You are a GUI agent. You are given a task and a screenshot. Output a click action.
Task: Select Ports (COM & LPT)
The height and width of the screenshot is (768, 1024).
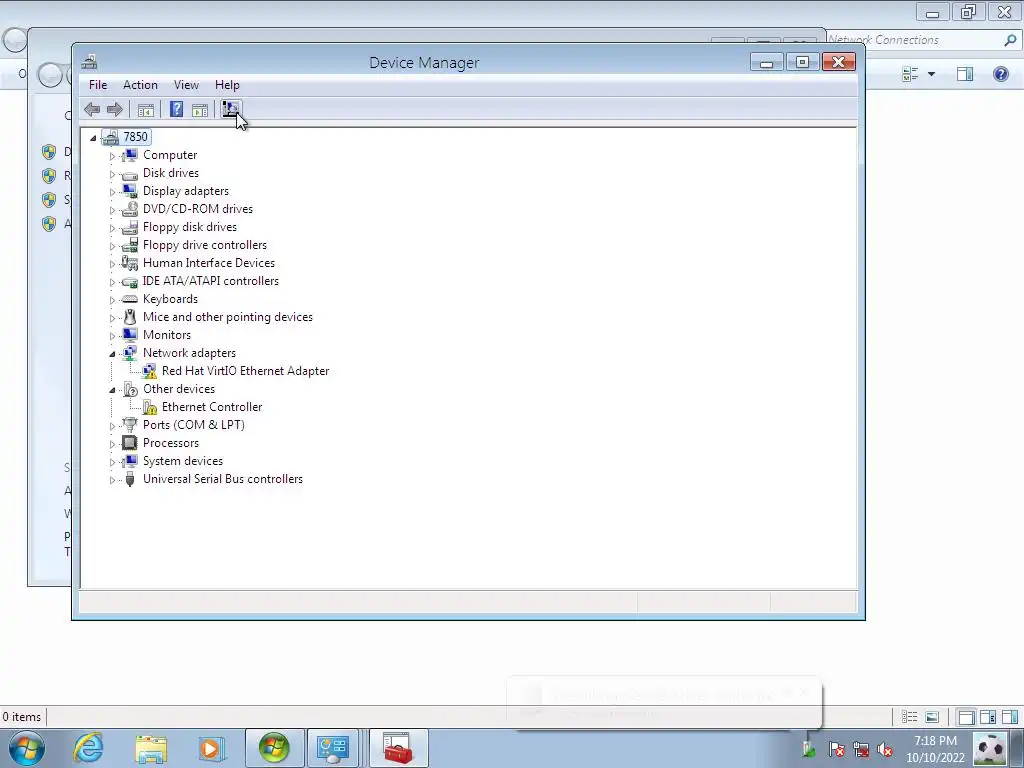click(x=194, y=425)
